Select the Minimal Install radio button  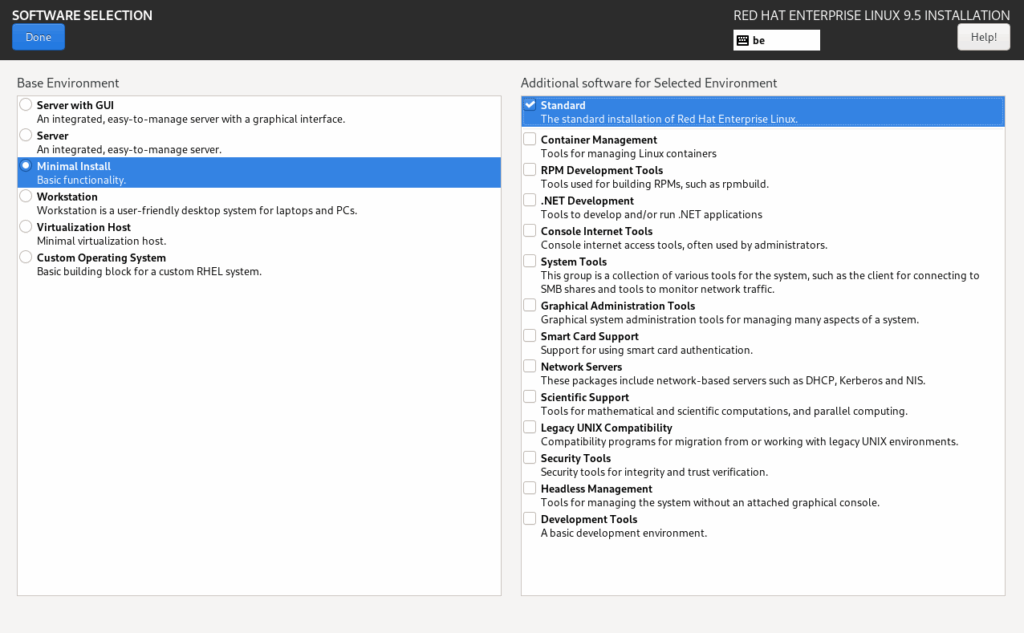click(26, 166)
